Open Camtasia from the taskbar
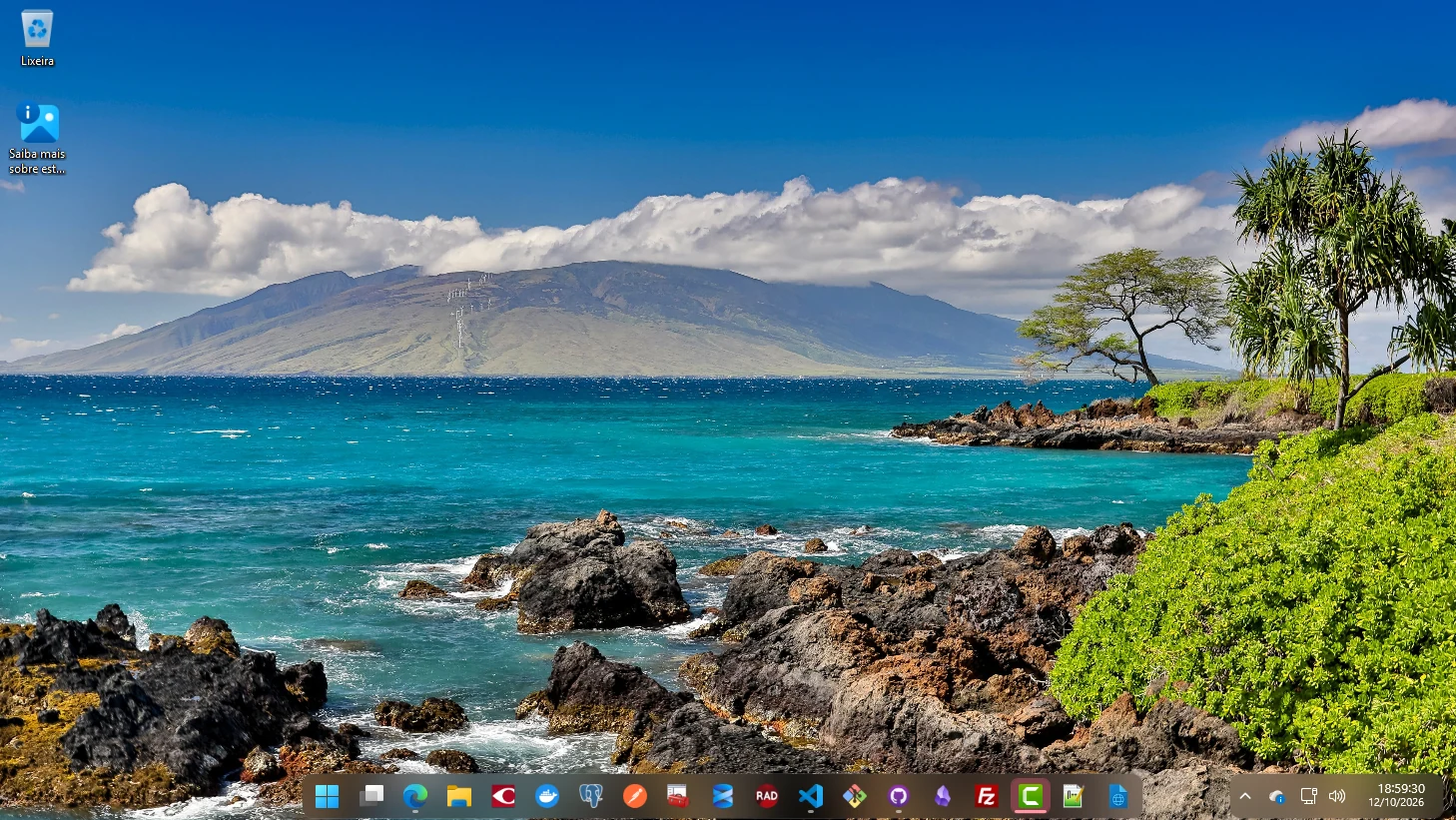The width and height of the screenshot is (1456, 820). click(x=1031, y=796)
